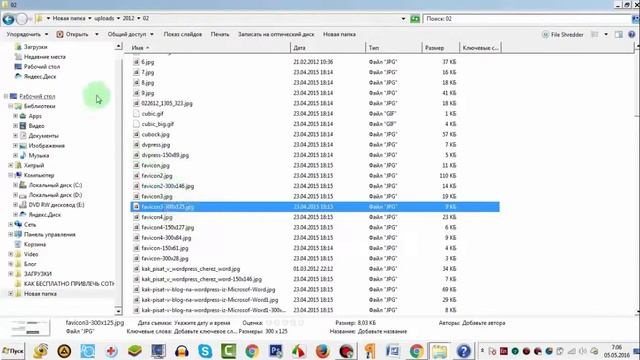Create a Новая папка from toolbar
640x360 pixels.
[x=339, y=34]
